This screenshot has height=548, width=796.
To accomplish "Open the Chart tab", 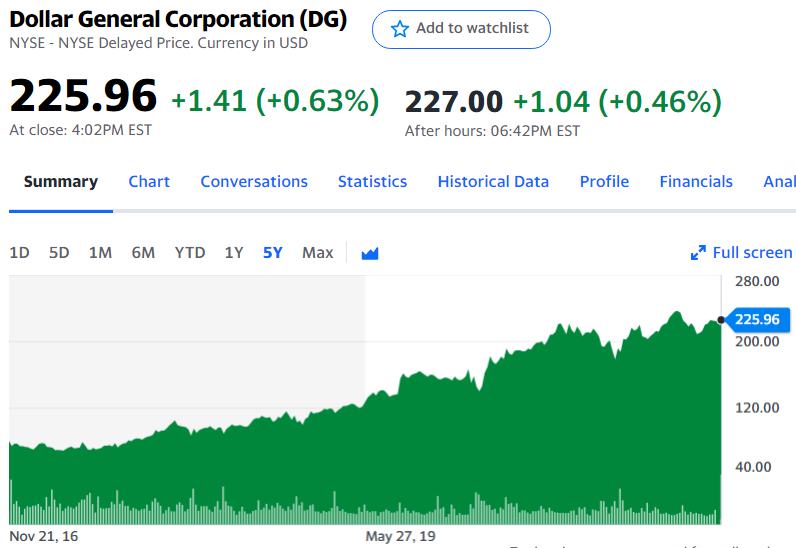I will (x=149, y=181).
